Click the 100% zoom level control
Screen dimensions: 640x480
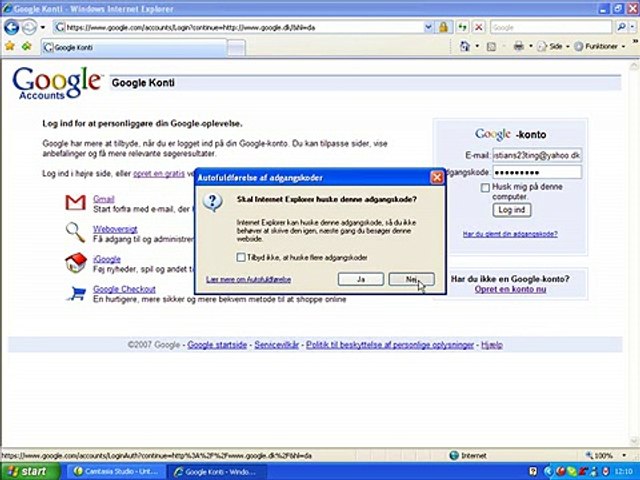pos(600,456)
